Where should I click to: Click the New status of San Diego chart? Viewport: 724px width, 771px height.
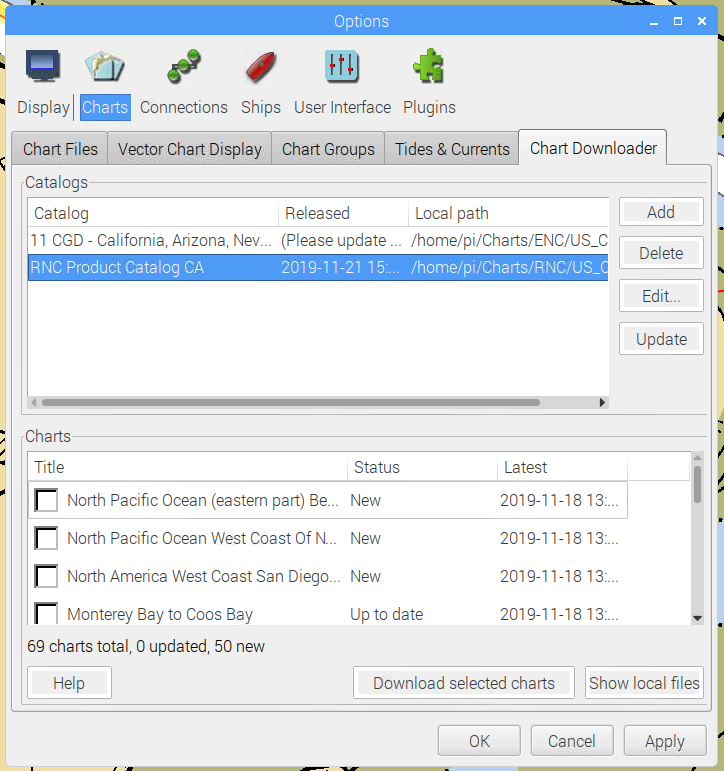[365, 576]
